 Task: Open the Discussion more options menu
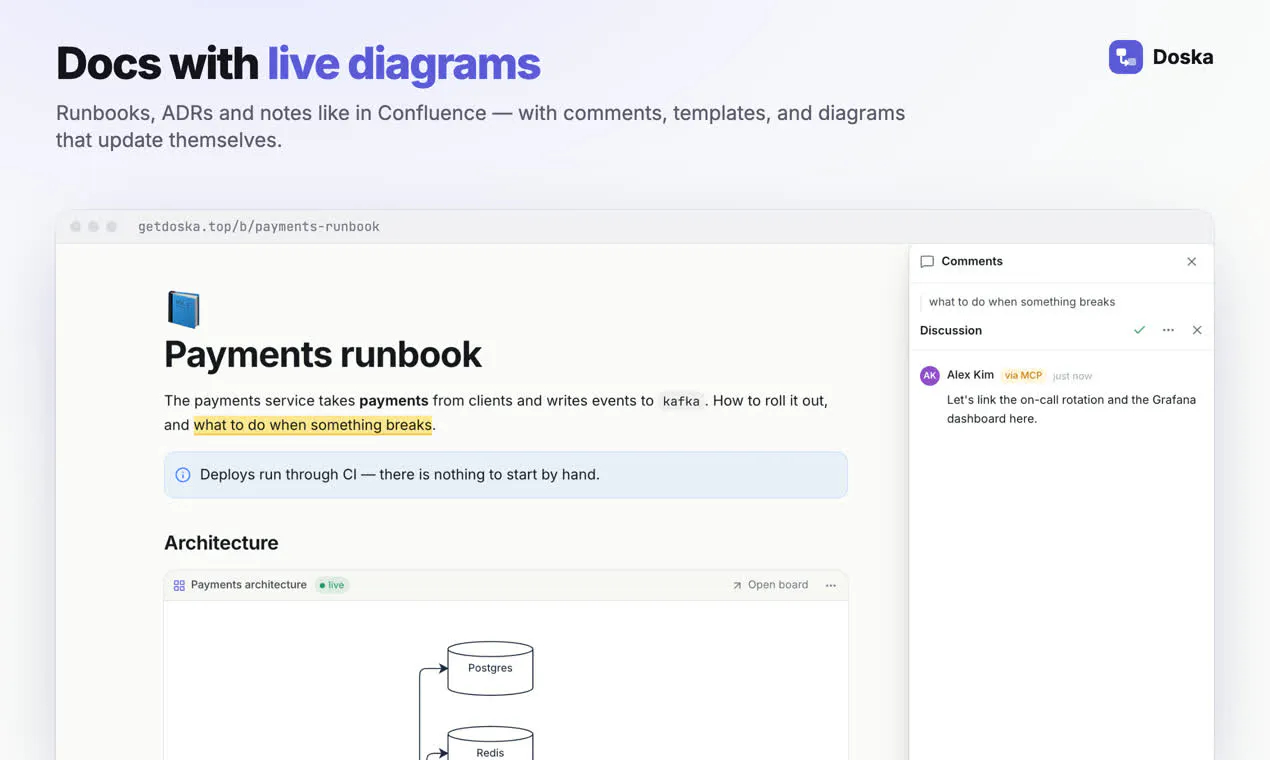click(x=1168, y=330)
